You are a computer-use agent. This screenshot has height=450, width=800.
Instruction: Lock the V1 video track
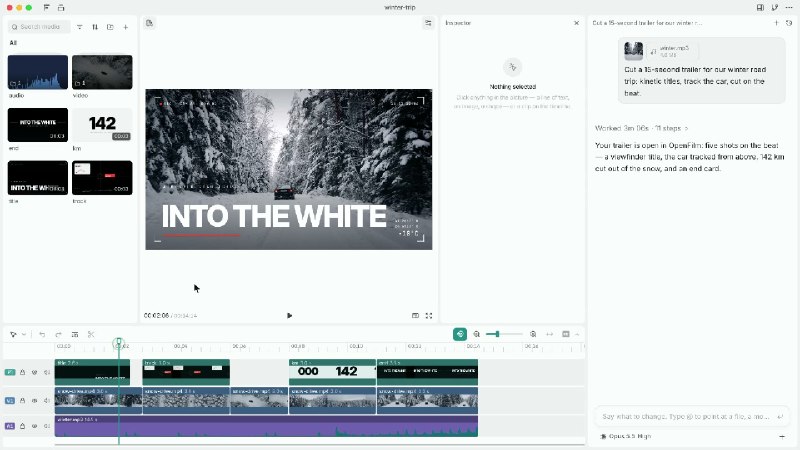pyautogui.click(x=22, y=401)
